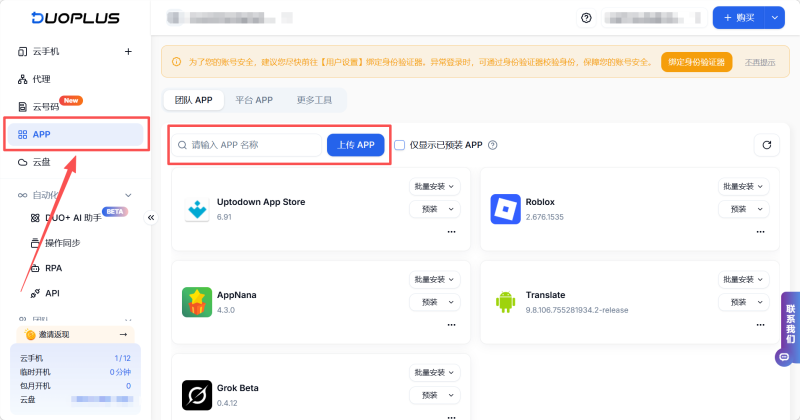Click the refresh icon beside the app filter
Image resolution: width=800 pixels, height=420 pixels.
click(x=766, y=145)
